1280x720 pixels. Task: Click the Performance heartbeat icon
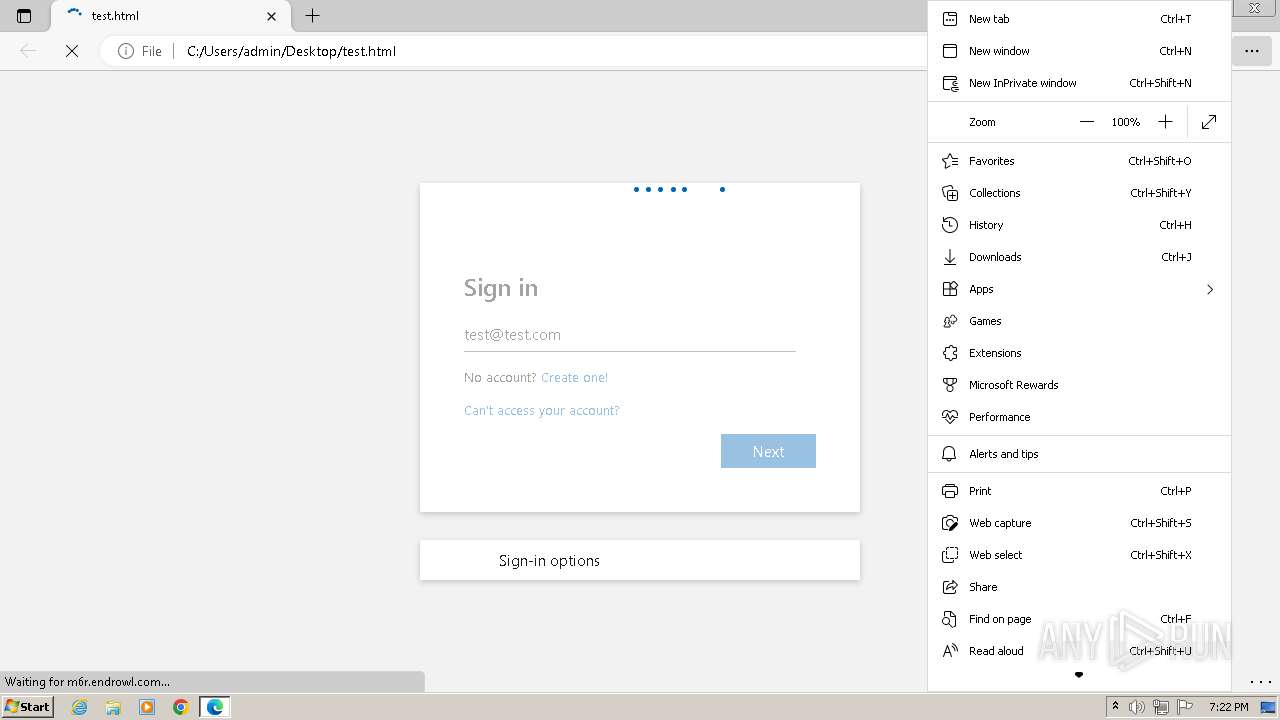950,417
